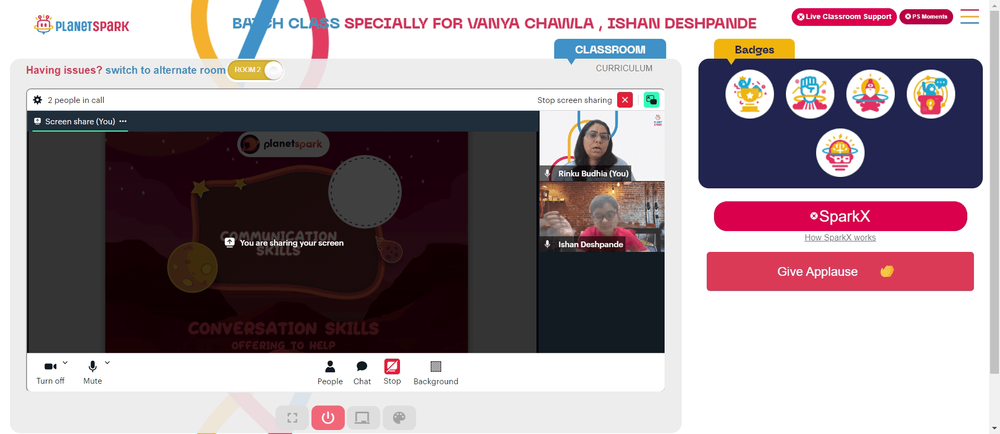Click Live Classroom Support button

tap(844, 17)
